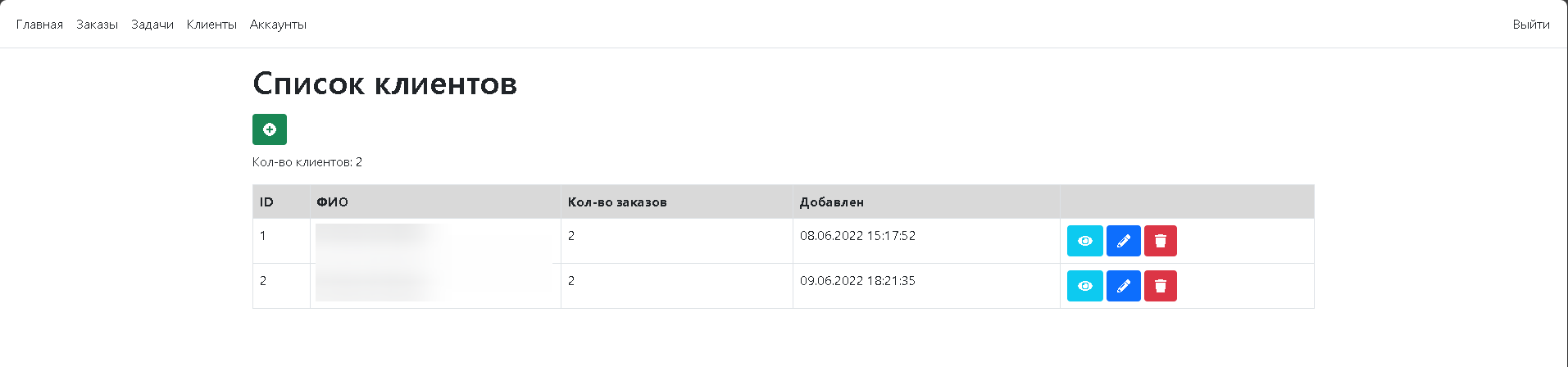Edit client with ID 2
The height and width of the screenshot is (367, 1568).
[1123, 286]
